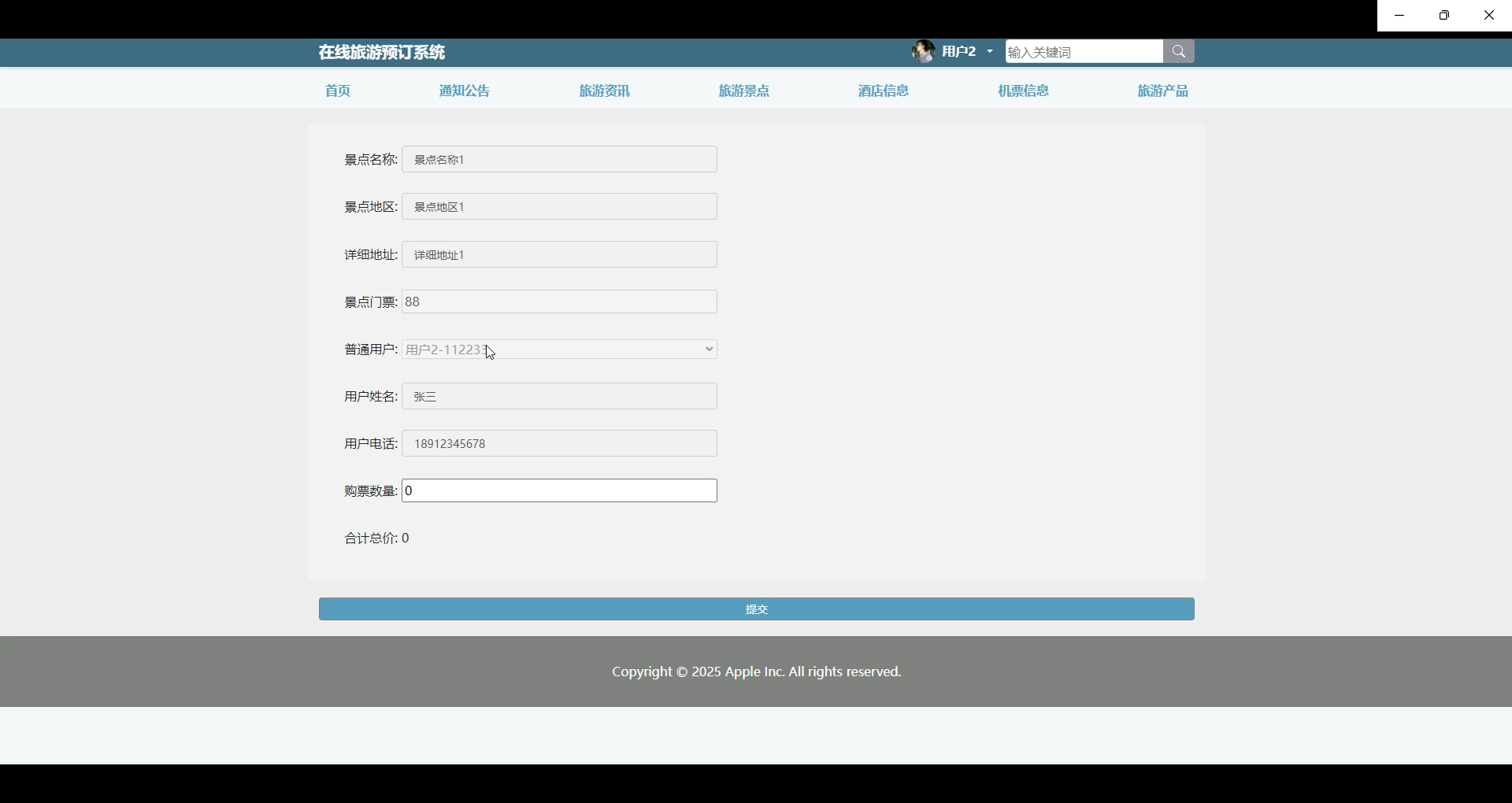Click the Copyright © 2025 Apple Inc. footer text
The image size is (1512, 803).
(x=757, y=672)
